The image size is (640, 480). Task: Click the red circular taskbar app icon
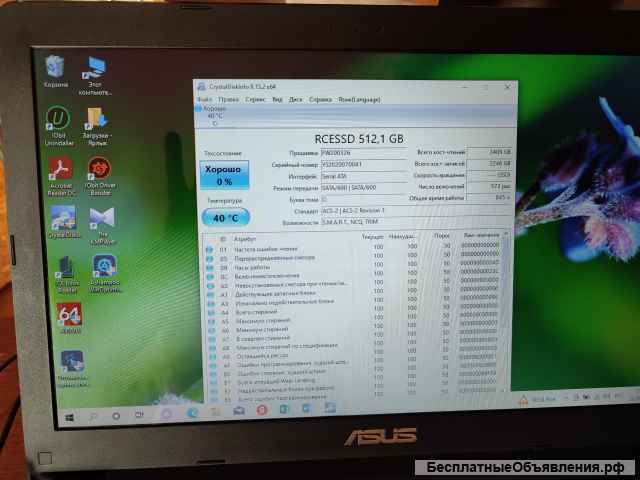[x=262, y=410]
